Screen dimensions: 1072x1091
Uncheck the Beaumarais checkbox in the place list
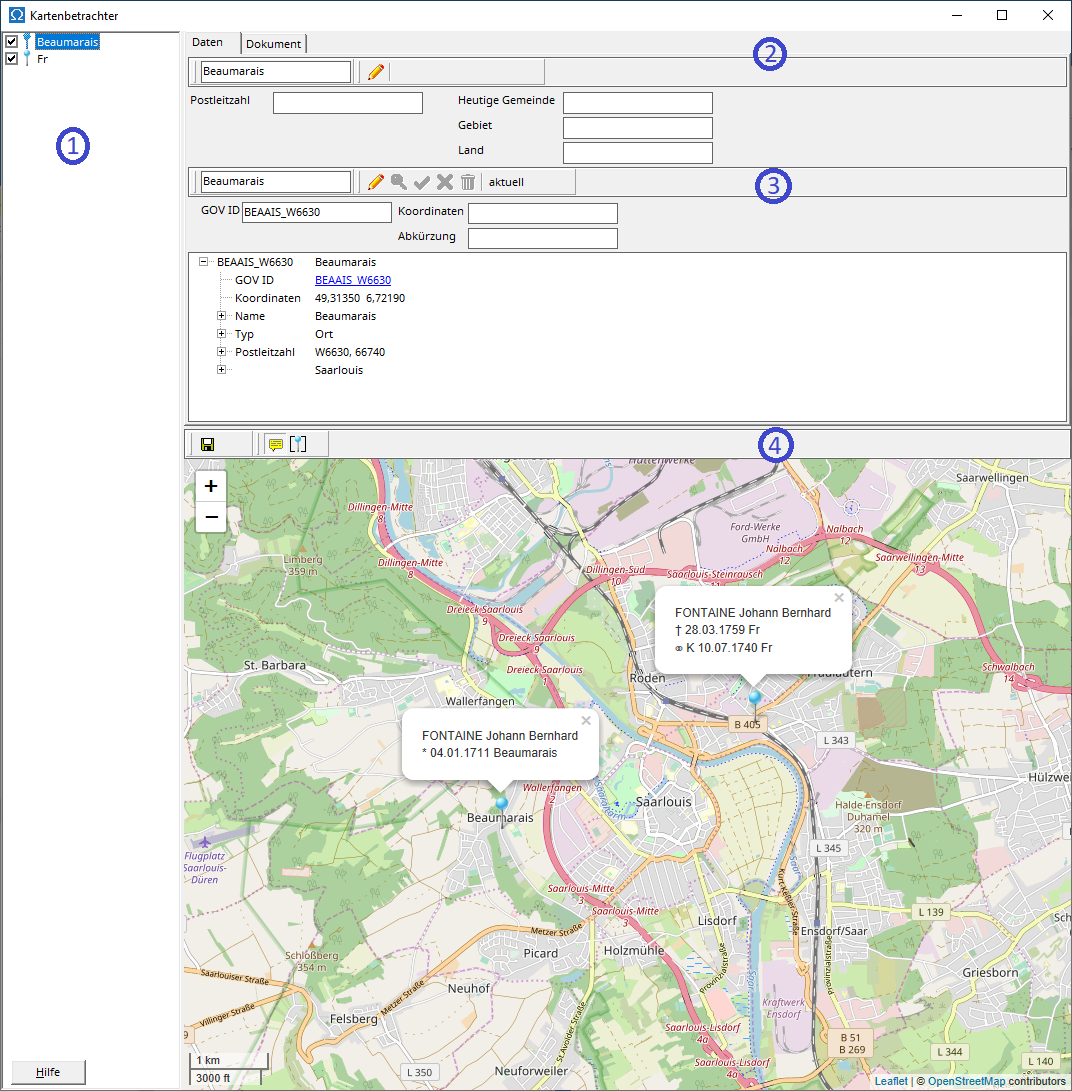(x=11, y=42)
